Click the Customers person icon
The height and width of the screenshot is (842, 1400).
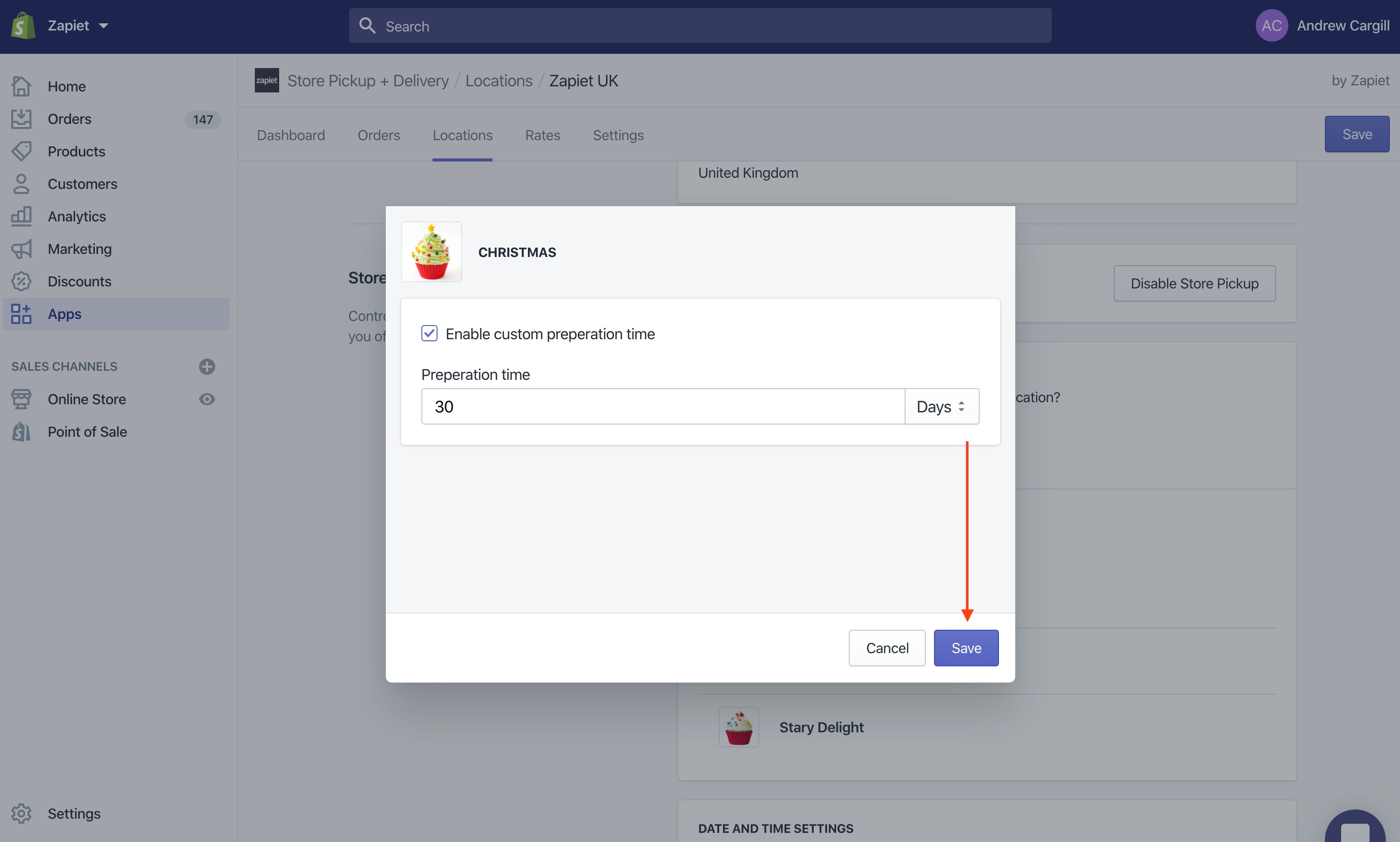pyautogui.click(x=21, y=184)
